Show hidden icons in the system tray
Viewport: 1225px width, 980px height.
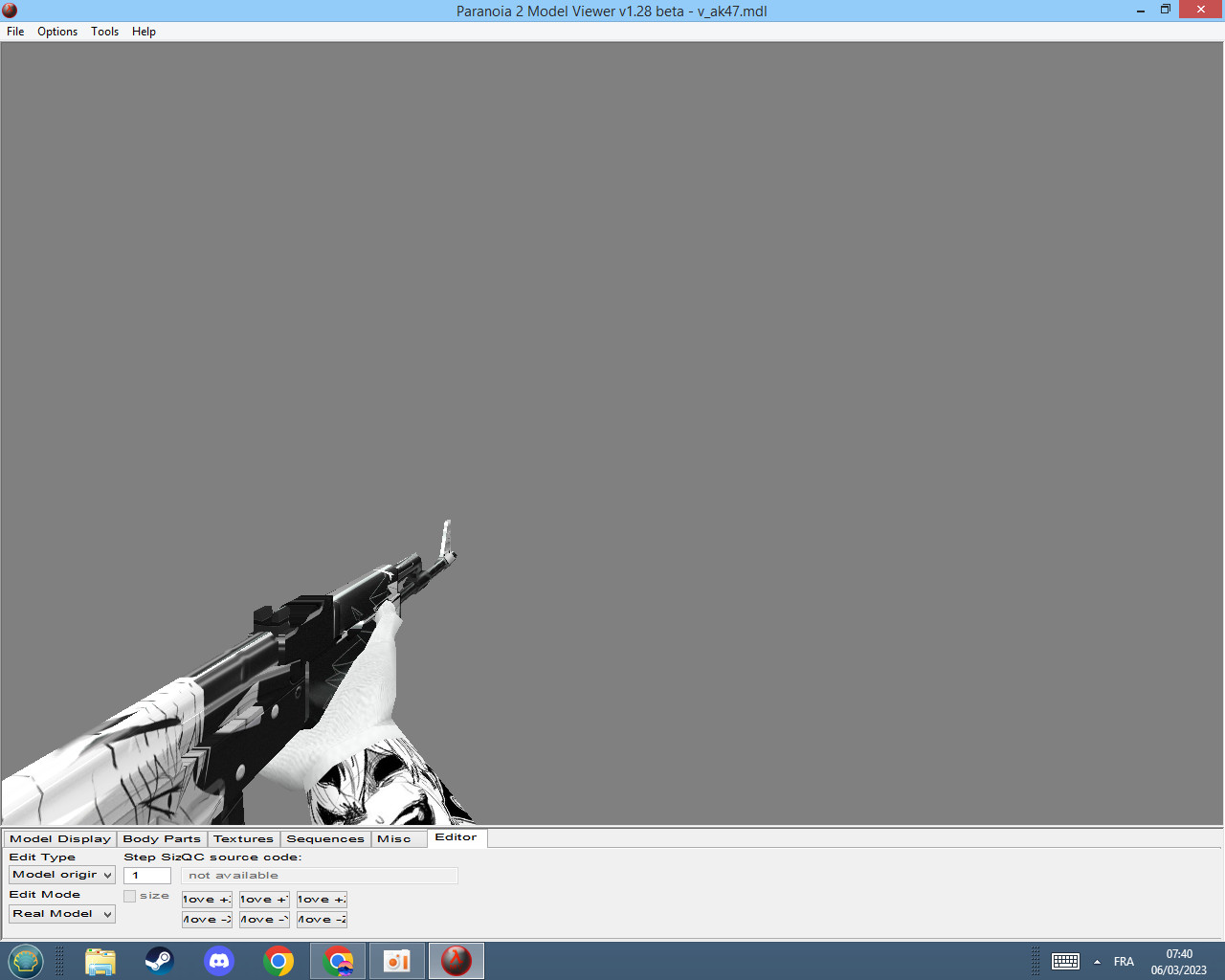(1097, 961)
